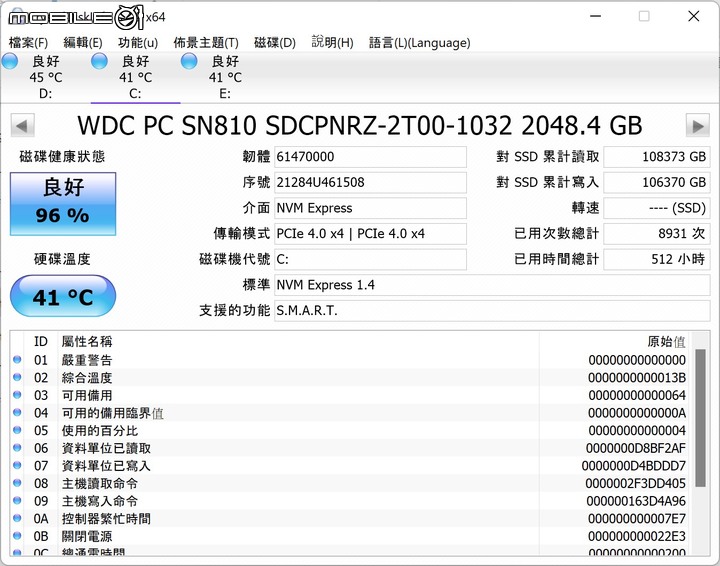Click the rotation rate value ---- (SSD)
720x566 pixels.
[657, 208]
